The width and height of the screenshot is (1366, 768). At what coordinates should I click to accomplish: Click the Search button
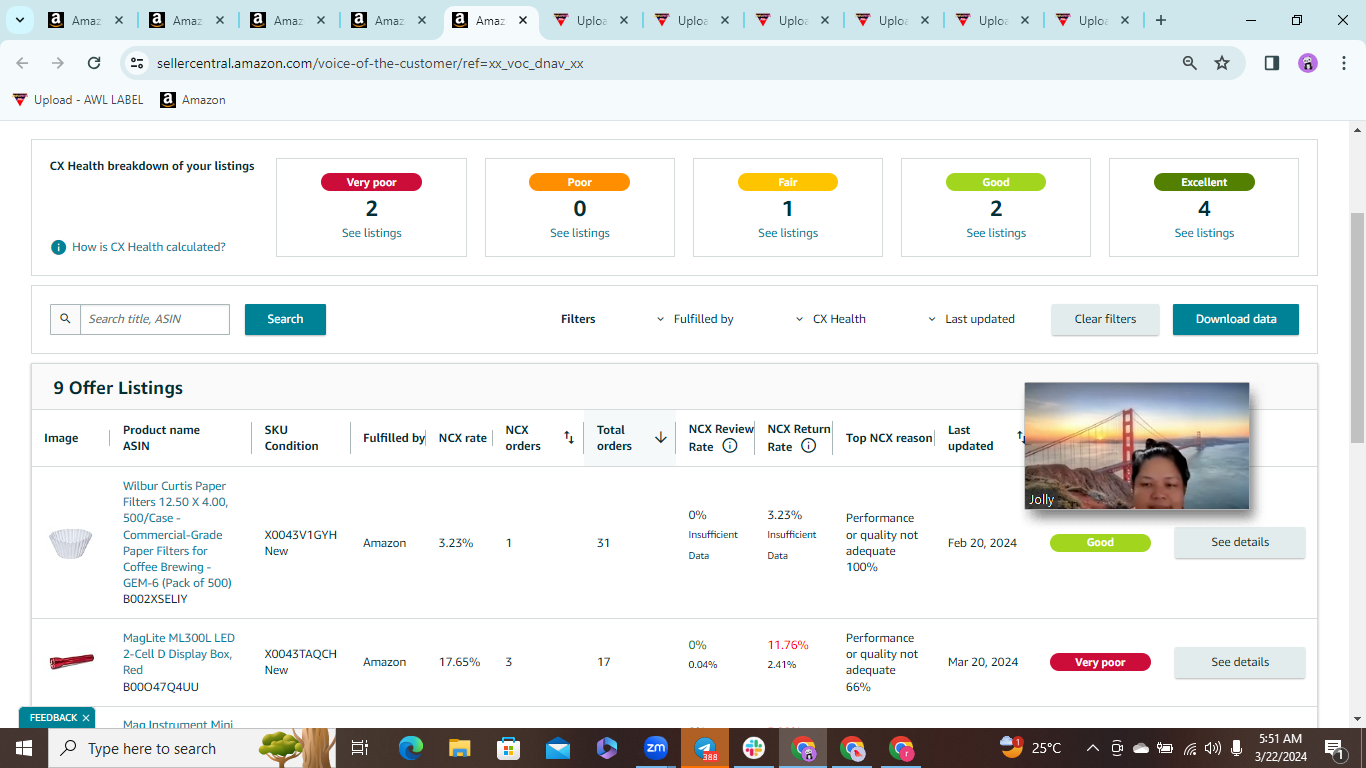285,319
